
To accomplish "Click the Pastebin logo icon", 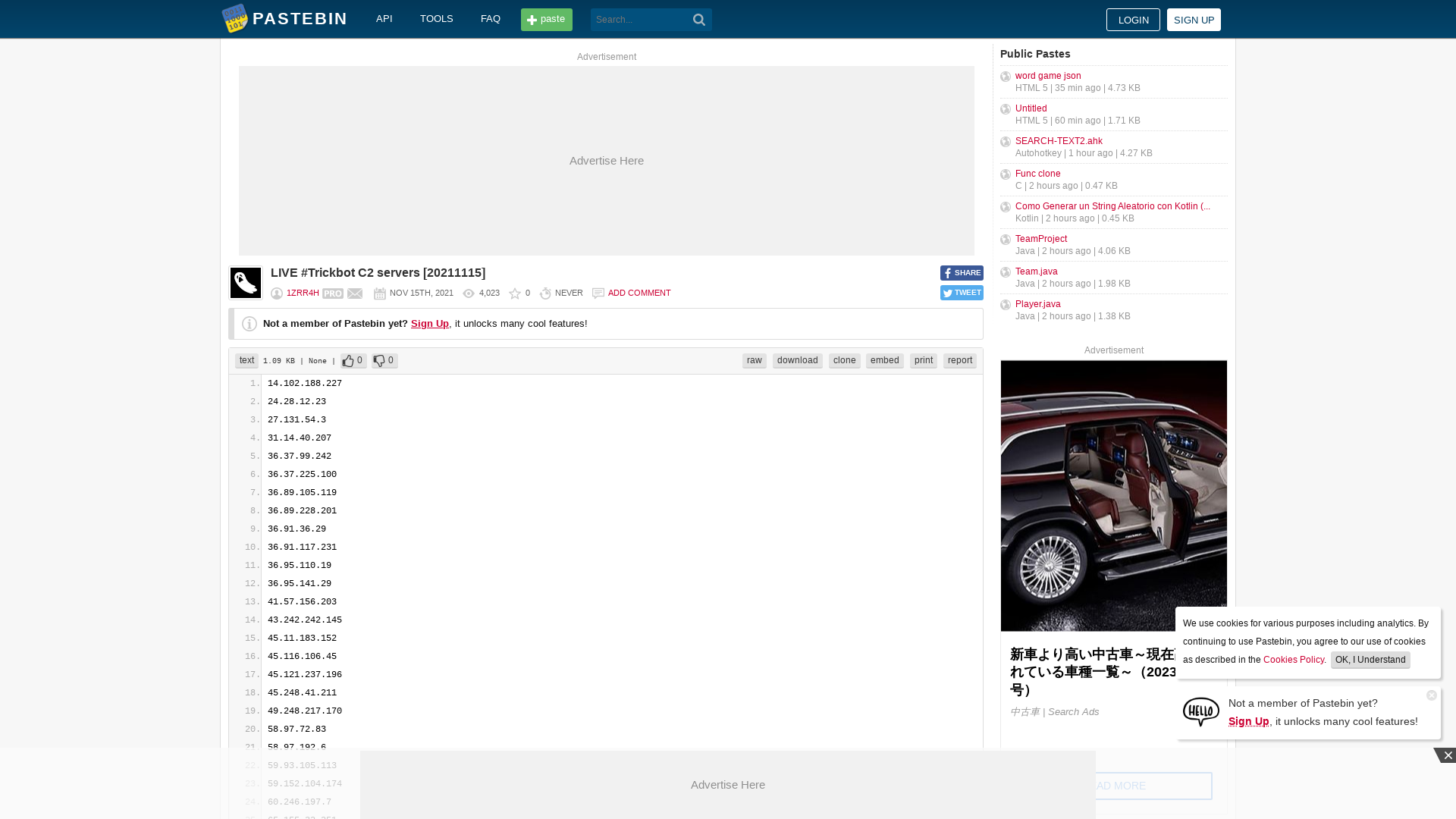I will [x=235, y=18].
